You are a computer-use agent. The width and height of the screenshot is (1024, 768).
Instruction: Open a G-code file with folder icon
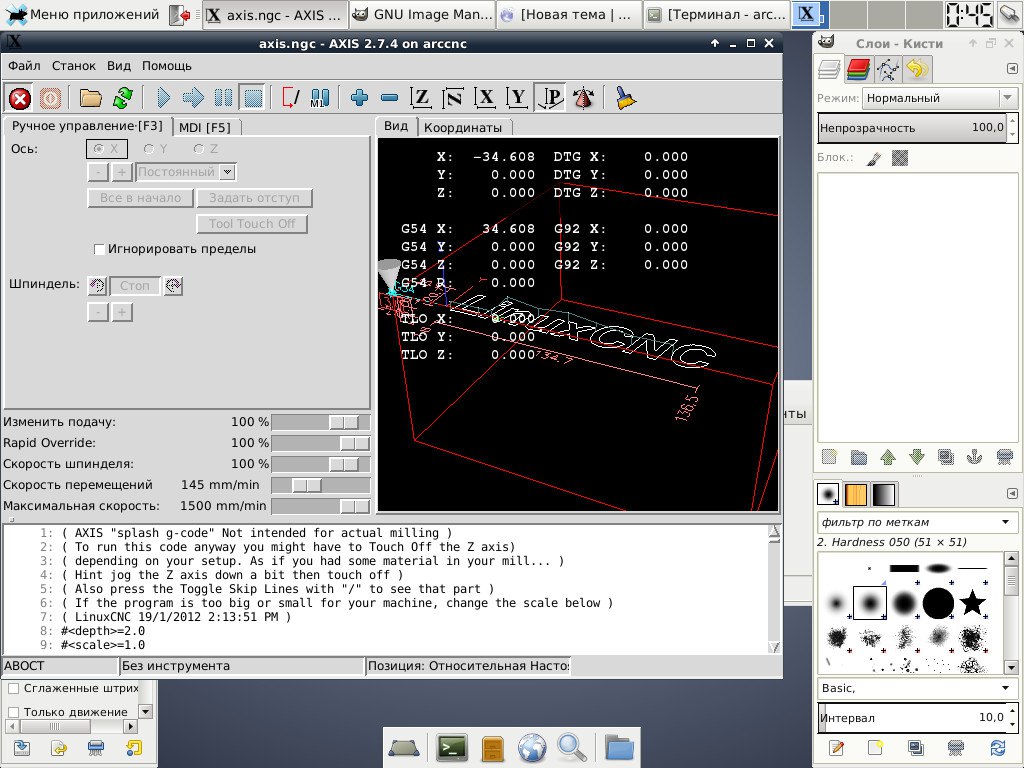tap(91, 98)
